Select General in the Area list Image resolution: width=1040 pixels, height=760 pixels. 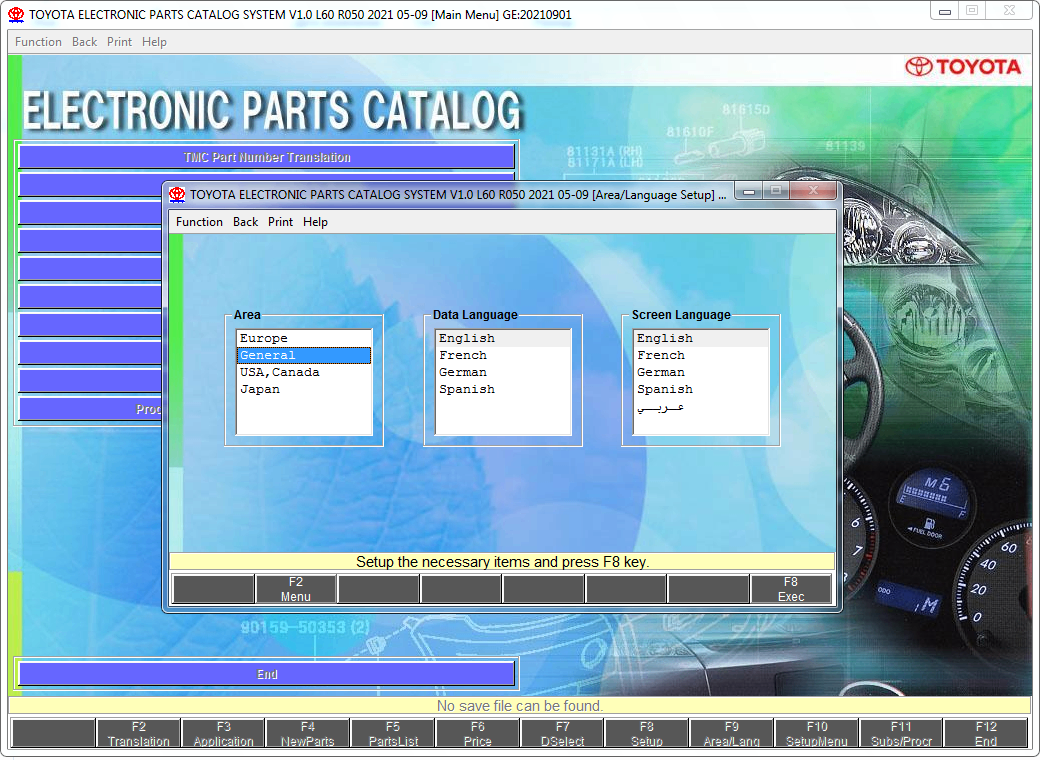[304, 355]
